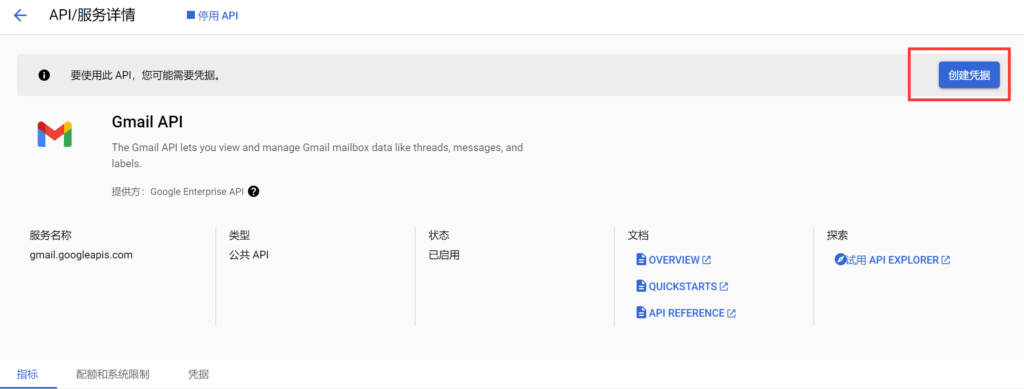The width and height of the screenshot is (1024, 389).
Task: Click the 公共 API type value
Action: (249, 255)
